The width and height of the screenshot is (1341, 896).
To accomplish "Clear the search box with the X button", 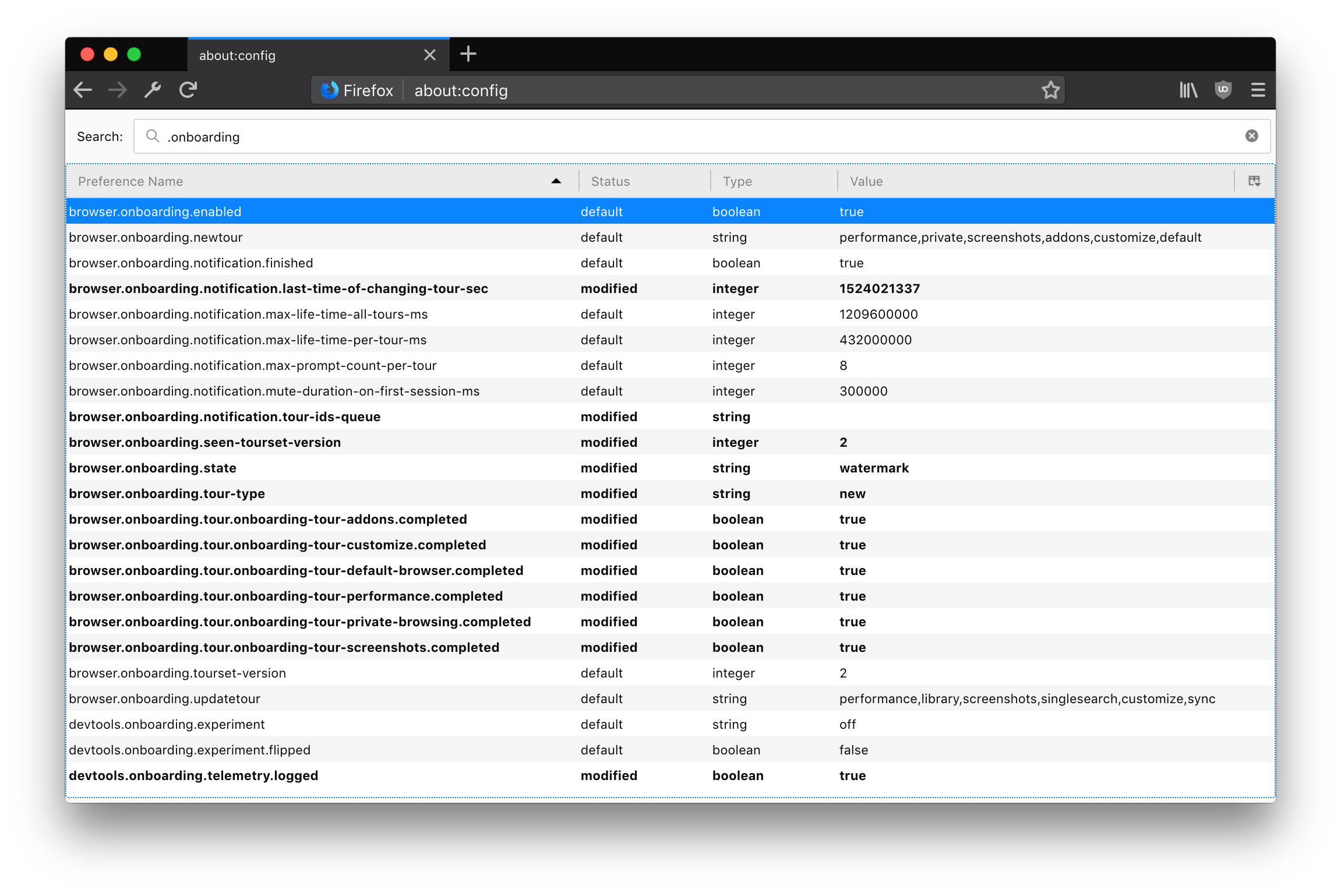I will pyautogui.click(x=1251, y=136).
